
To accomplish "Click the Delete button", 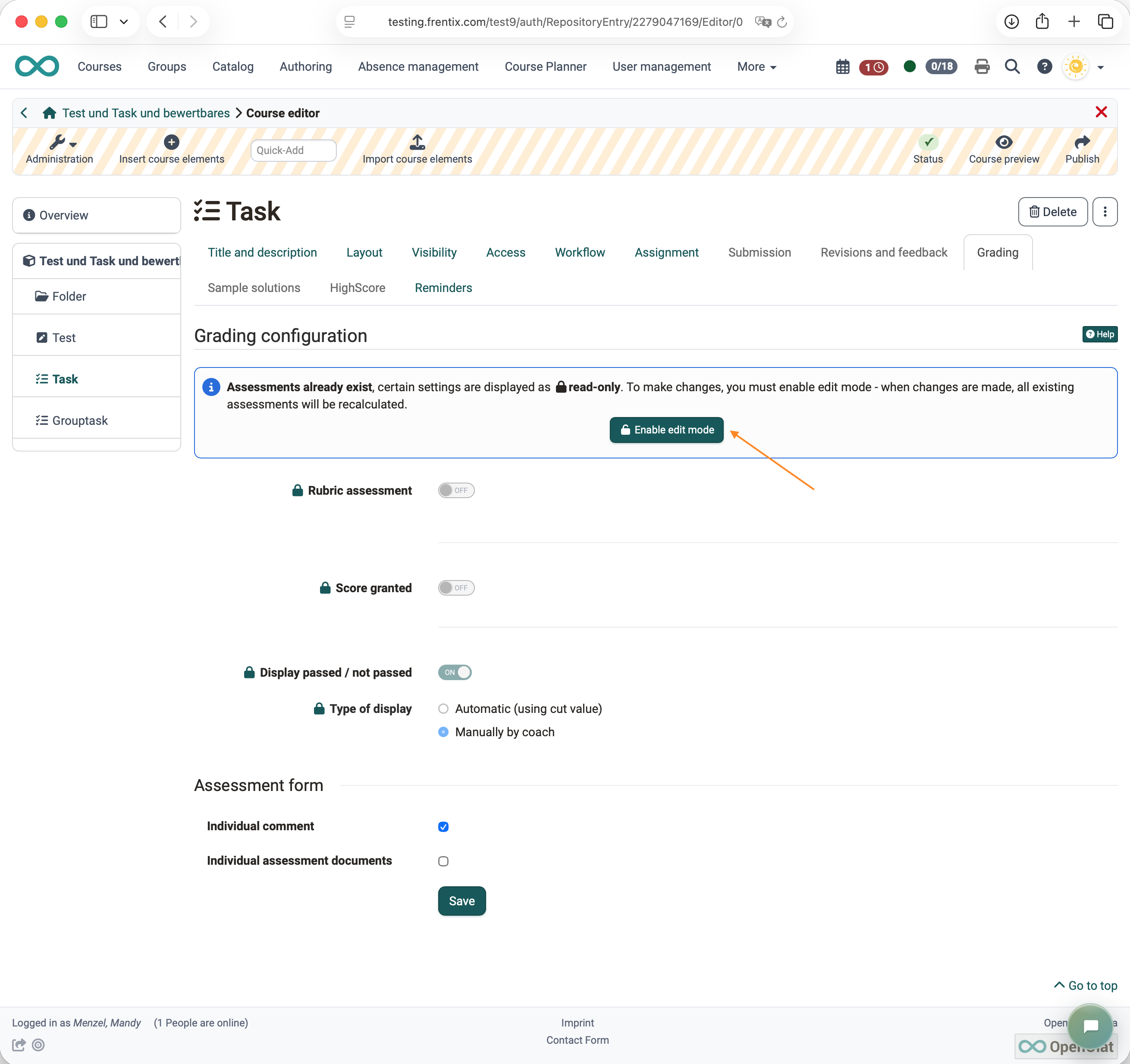I will pyautogui.click(x=1053, y=212).
